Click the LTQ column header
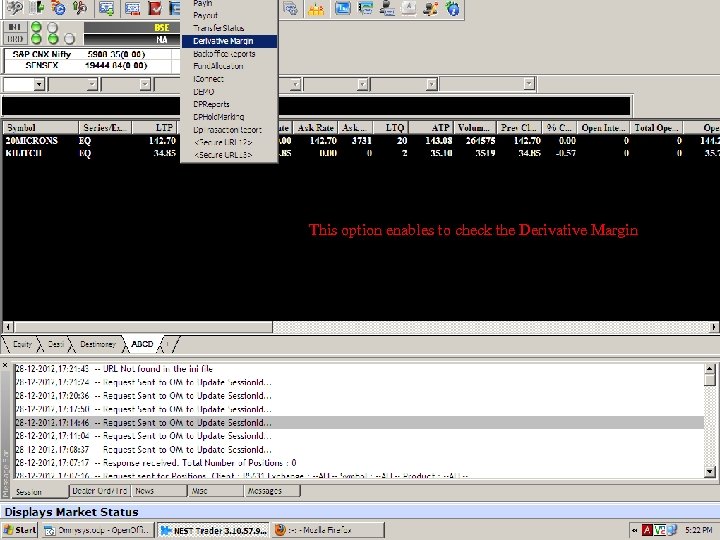This screenshot has width=720, height=540. point(391,127)
